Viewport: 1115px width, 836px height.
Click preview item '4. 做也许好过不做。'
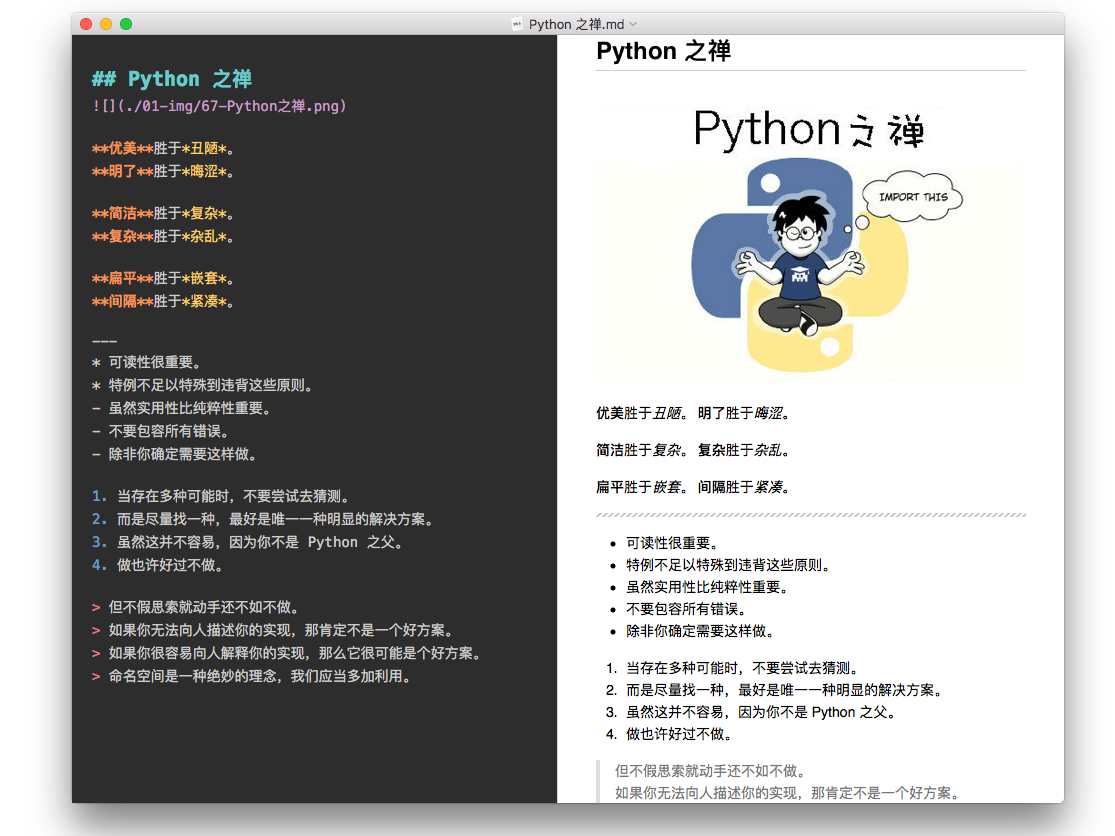(x=670, y=734)
